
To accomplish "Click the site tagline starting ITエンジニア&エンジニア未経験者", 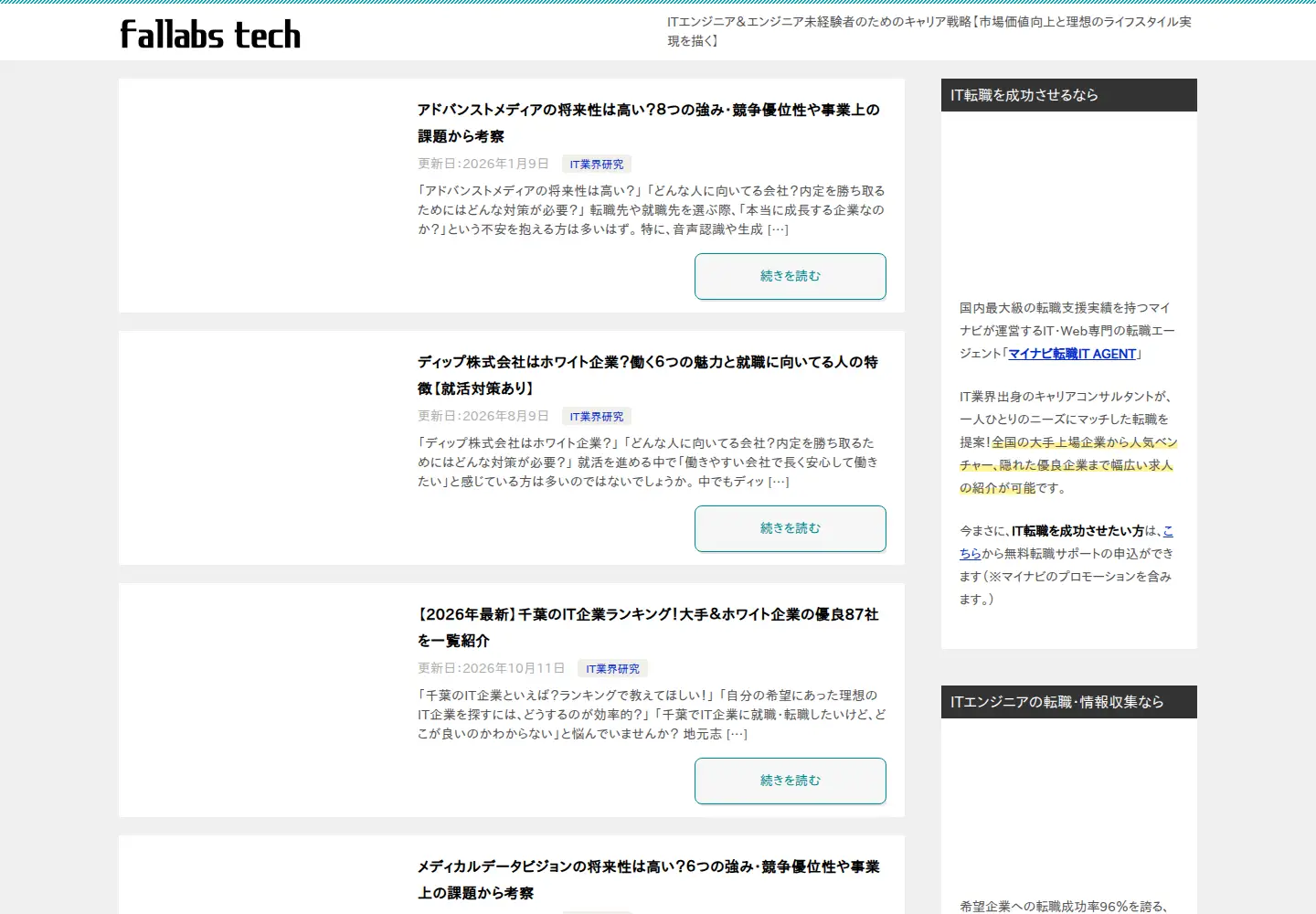I will pyautogui.click(x=929, y=31).
